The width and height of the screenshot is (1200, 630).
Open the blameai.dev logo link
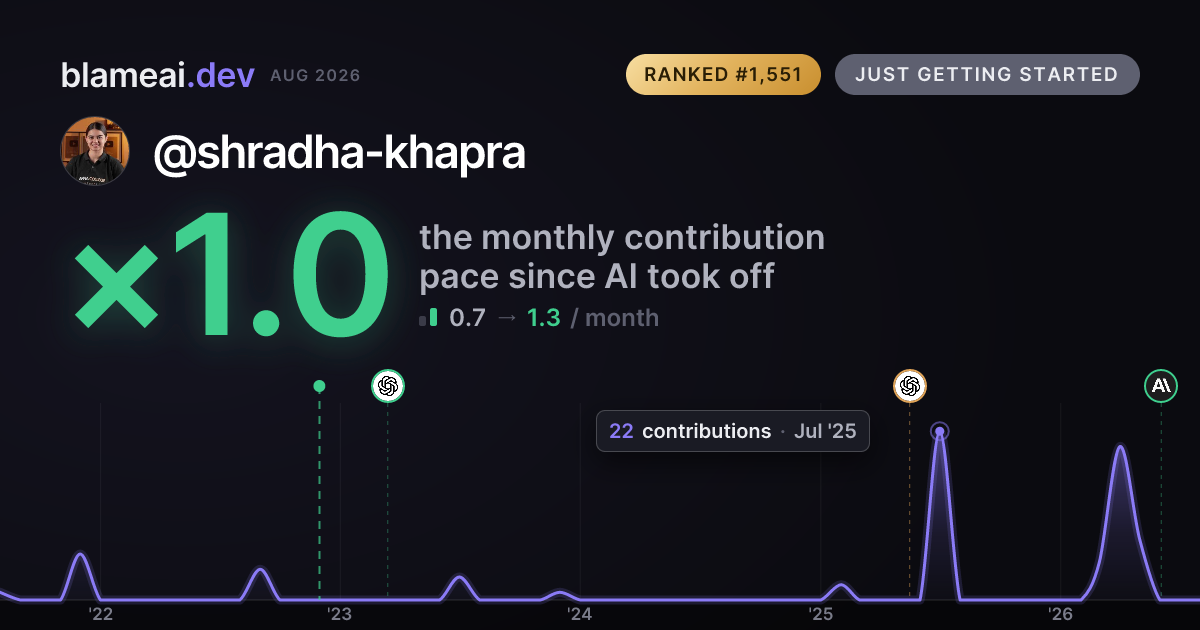(157, 75)
